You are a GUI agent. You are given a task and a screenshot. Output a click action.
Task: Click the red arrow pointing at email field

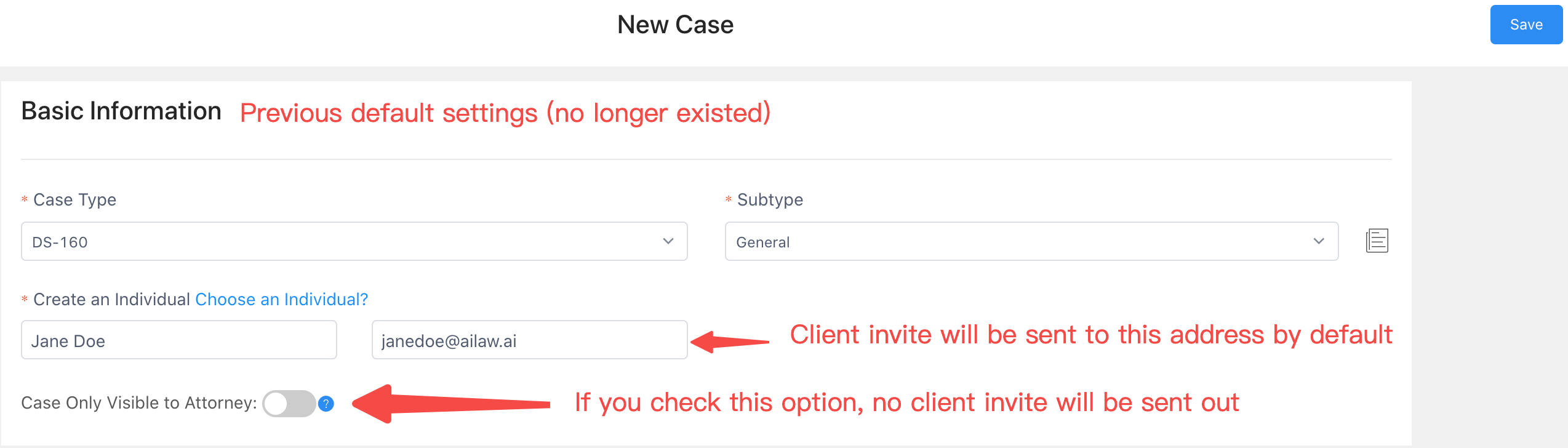[x=730, y=342]
